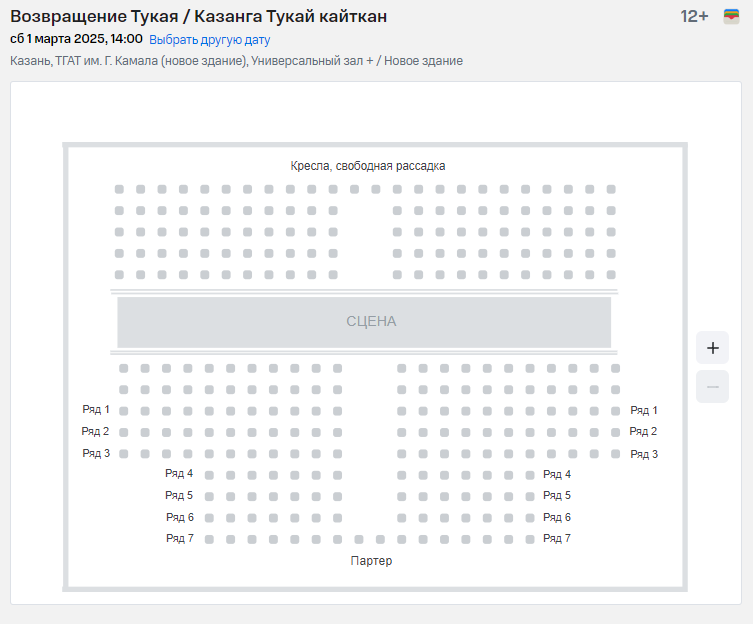The height and width of the screenshot is (624, 753).
Task: Click the wallet icon beside 12+
Action: [731, 17]
